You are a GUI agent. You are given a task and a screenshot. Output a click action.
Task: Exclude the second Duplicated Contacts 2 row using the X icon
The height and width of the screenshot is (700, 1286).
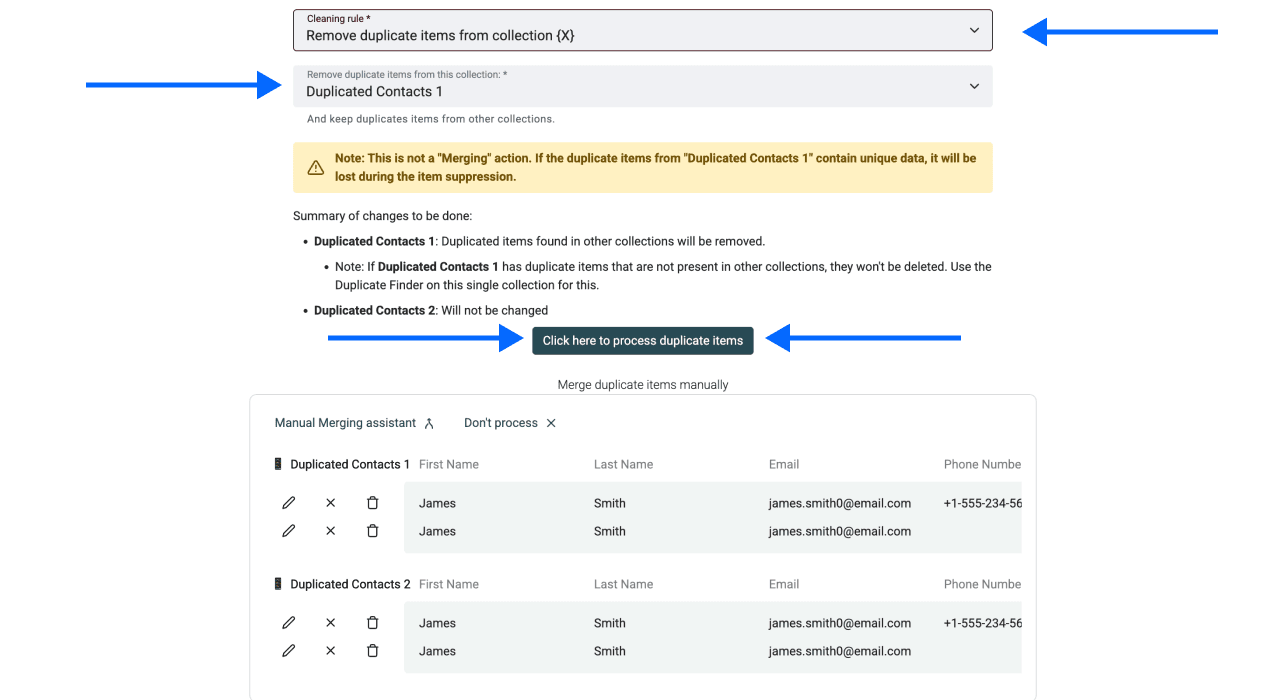330,650
